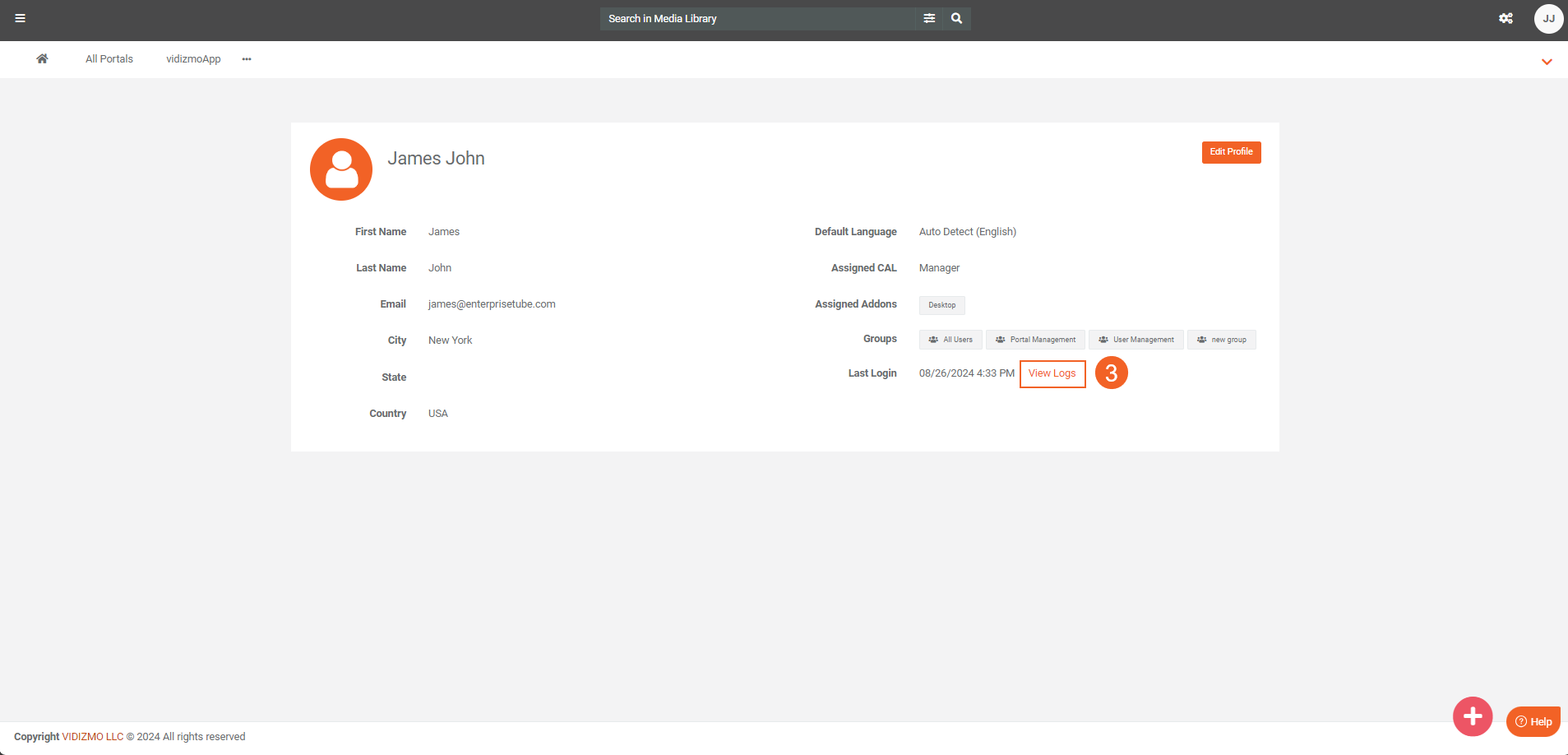Image resolution: width=1568 pixels, height=755 pixels.
Task: Open the hamburger navigation menu
Action: coord(21,18)
